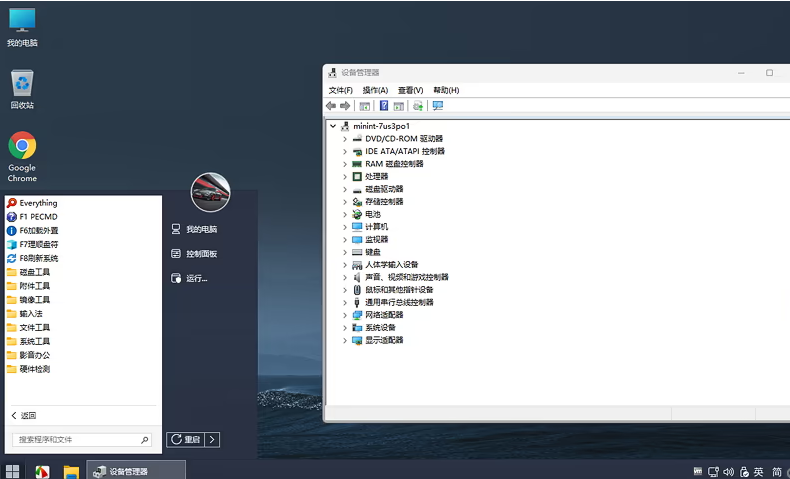This screenshot has height=479, width=790.
Task: Open the 查看(V) menu
Action: pyautogui.click(x=410, y=90)
